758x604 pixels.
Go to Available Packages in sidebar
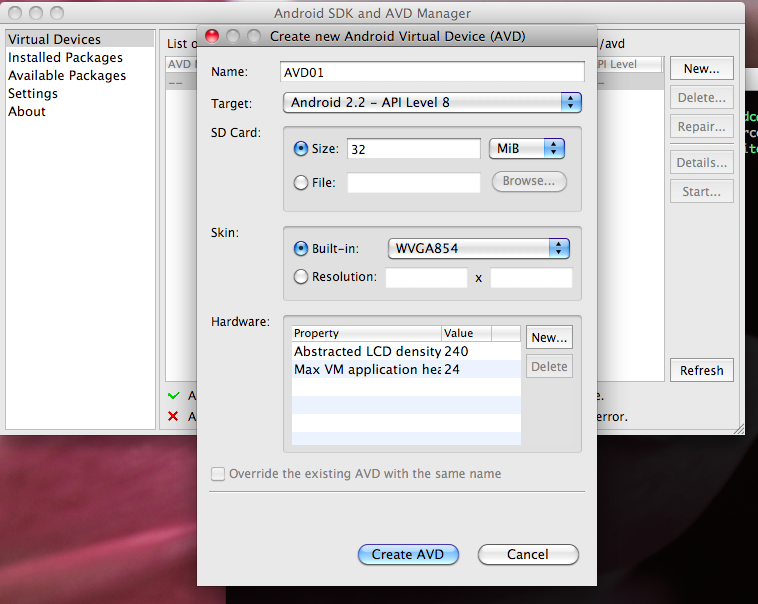67,76
